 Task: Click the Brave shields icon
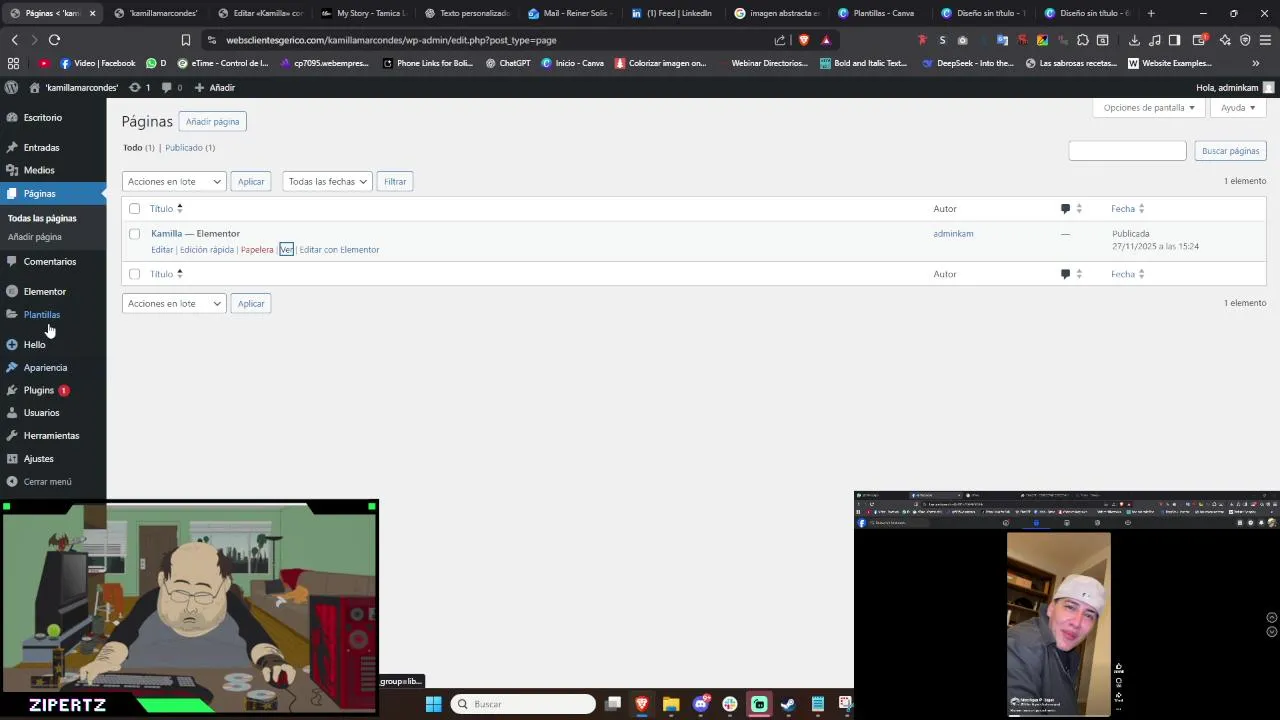click(x=803, y=40)
